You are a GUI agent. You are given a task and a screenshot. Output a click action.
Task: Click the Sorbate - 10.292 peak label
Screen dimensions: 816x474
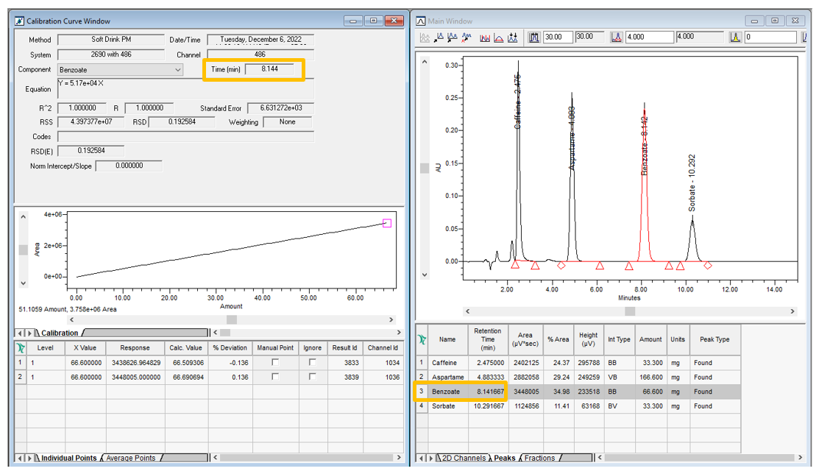692,183
